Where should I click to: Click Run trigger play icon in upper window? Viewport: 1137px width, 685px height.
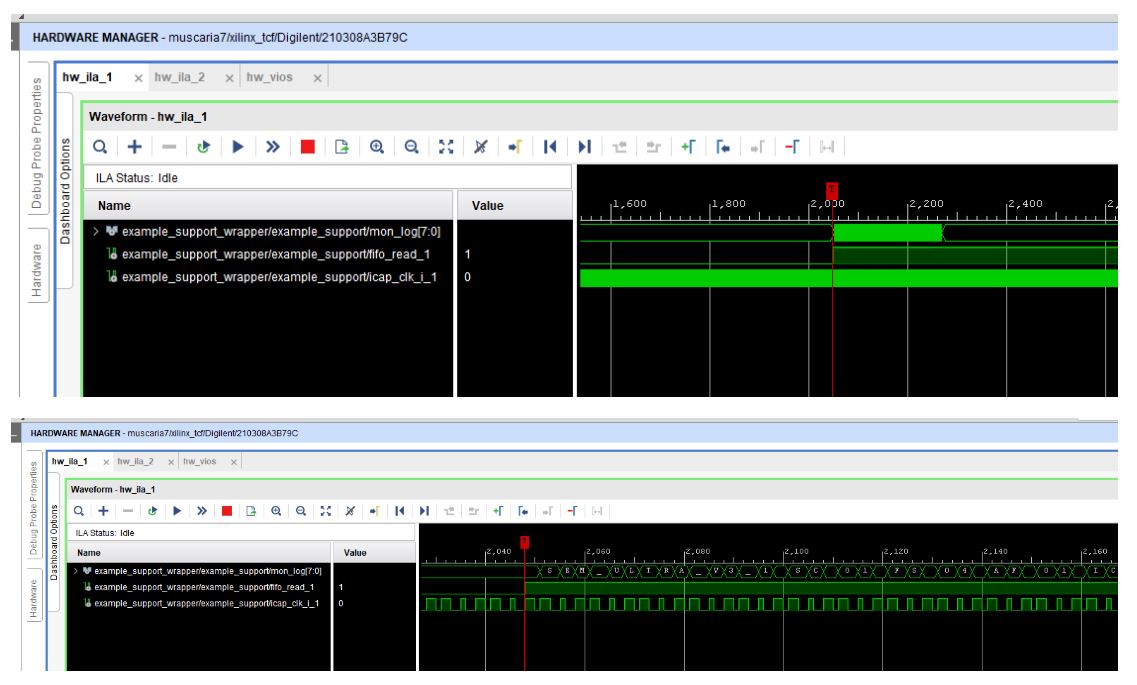click(237, 147)
